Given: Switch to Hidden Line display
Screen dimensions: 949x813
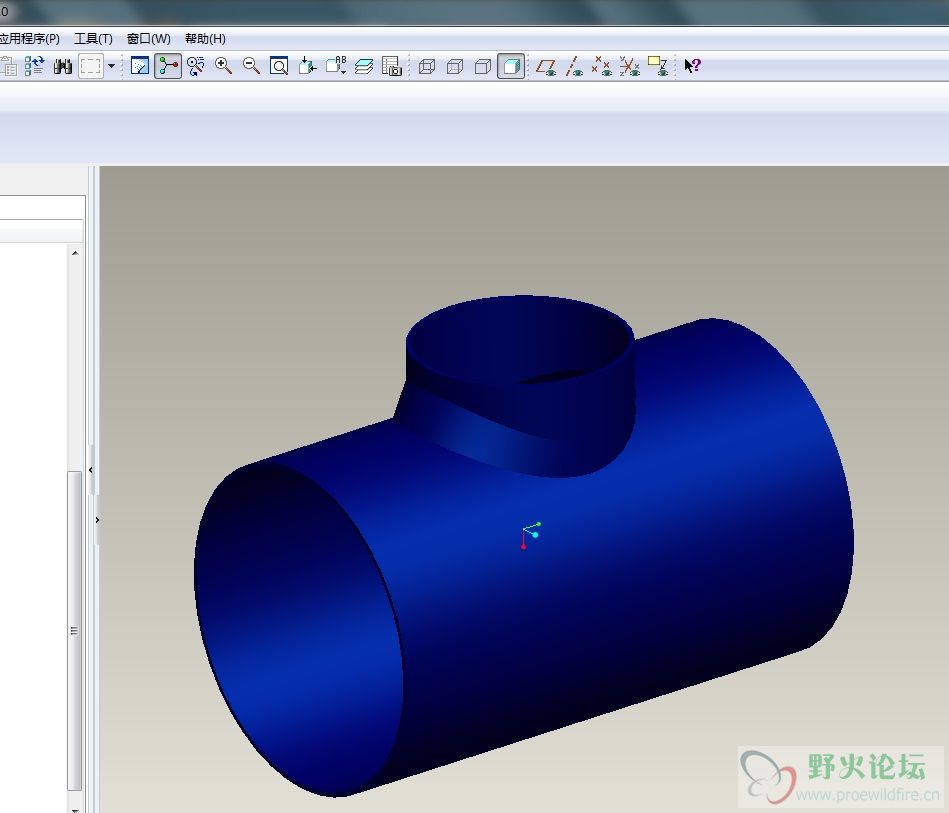Looking at the screenshot, I should 455,66.
